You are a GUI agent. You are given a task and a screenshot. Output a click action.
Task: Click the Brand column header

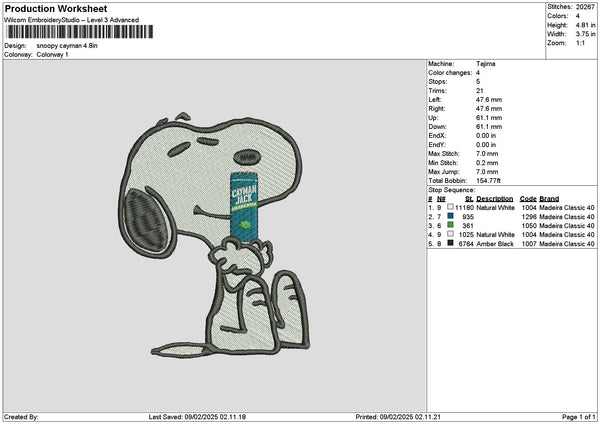coord(551,199)
